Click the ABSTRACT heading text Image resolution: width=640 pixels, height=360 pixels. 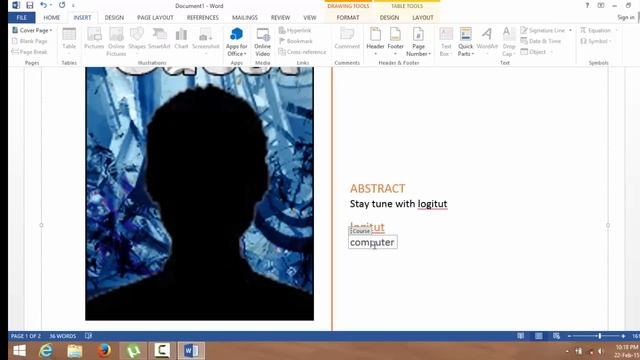[x=377, y=188]
